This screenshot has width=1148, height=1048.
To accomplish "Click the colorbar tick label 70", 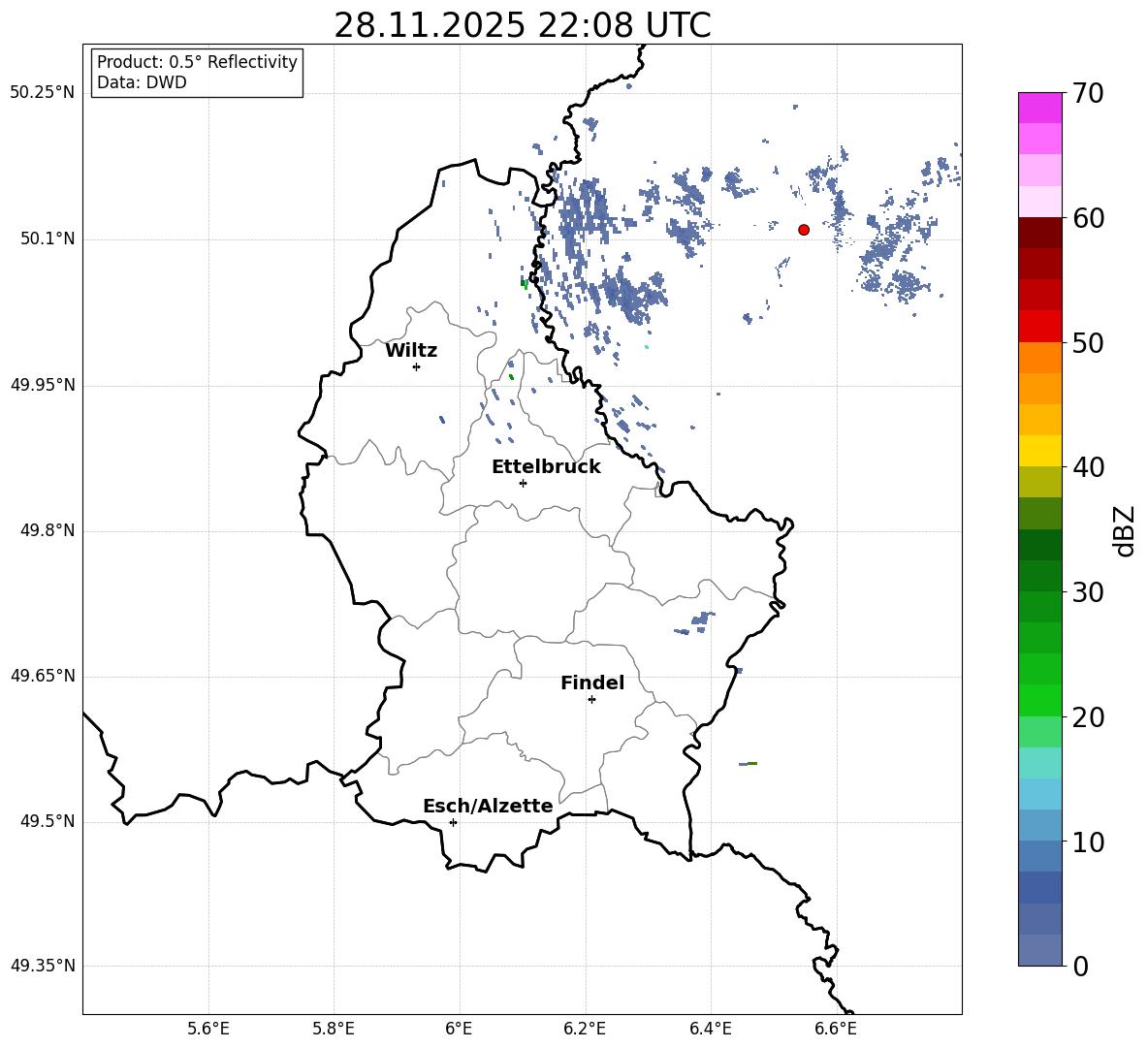I will point(1087,94).
